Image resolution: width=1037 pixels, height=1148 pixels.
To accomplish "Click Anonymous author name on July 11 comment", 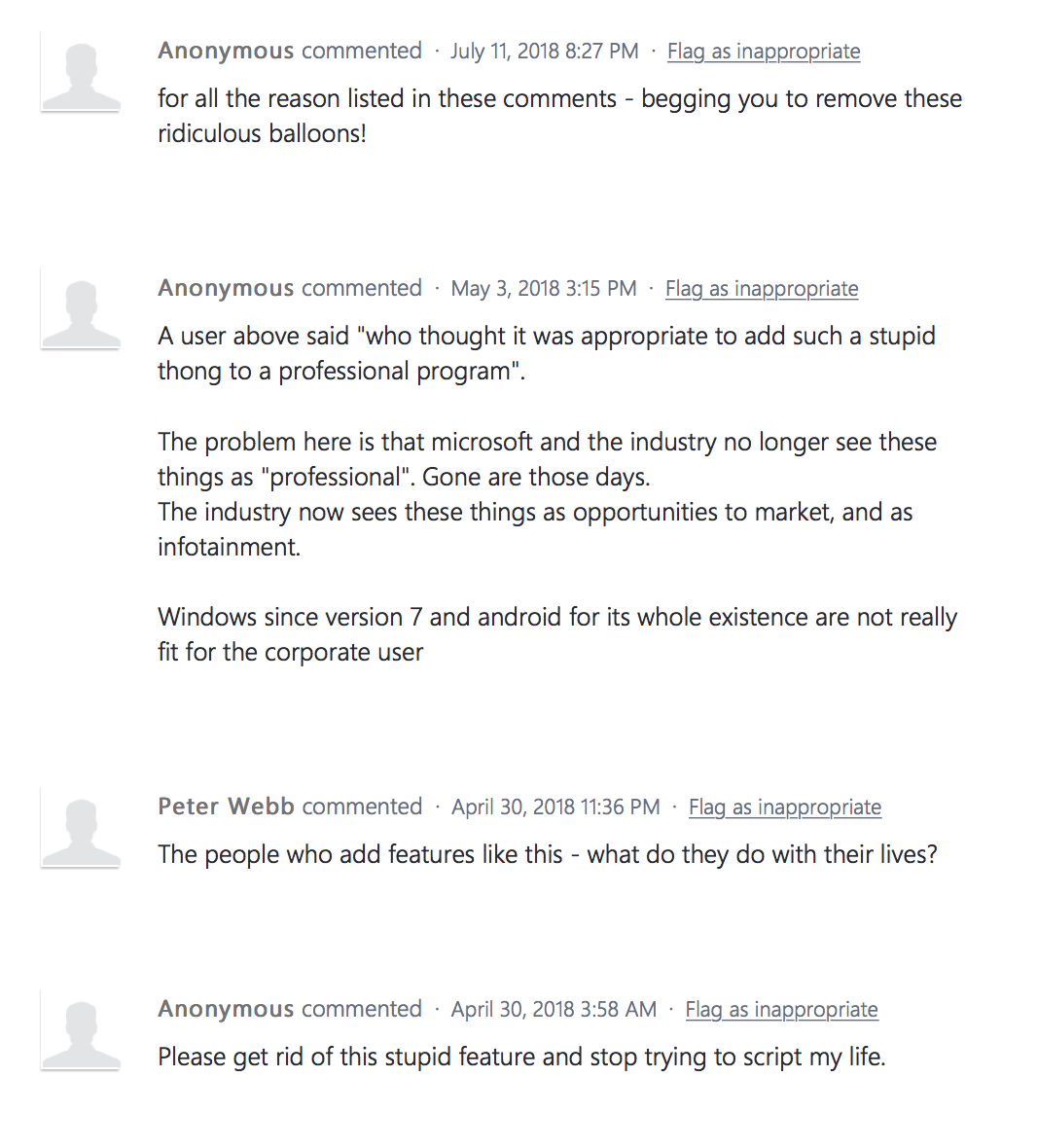I will pyautogui.click(x=226, y=51).
